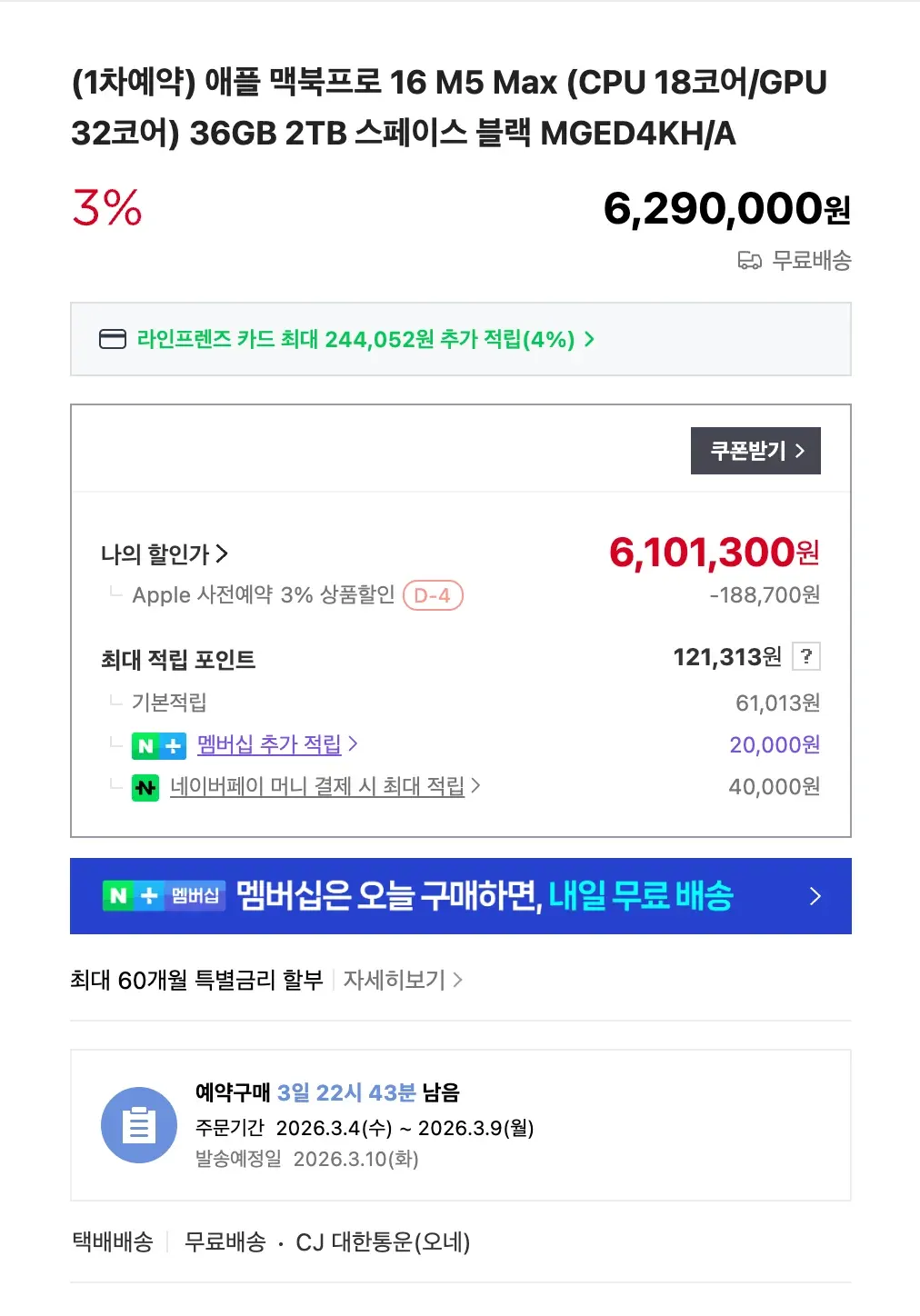
Task: Open 라인프렌즈 카드 추가 적립 link
Action: (364, 340)
